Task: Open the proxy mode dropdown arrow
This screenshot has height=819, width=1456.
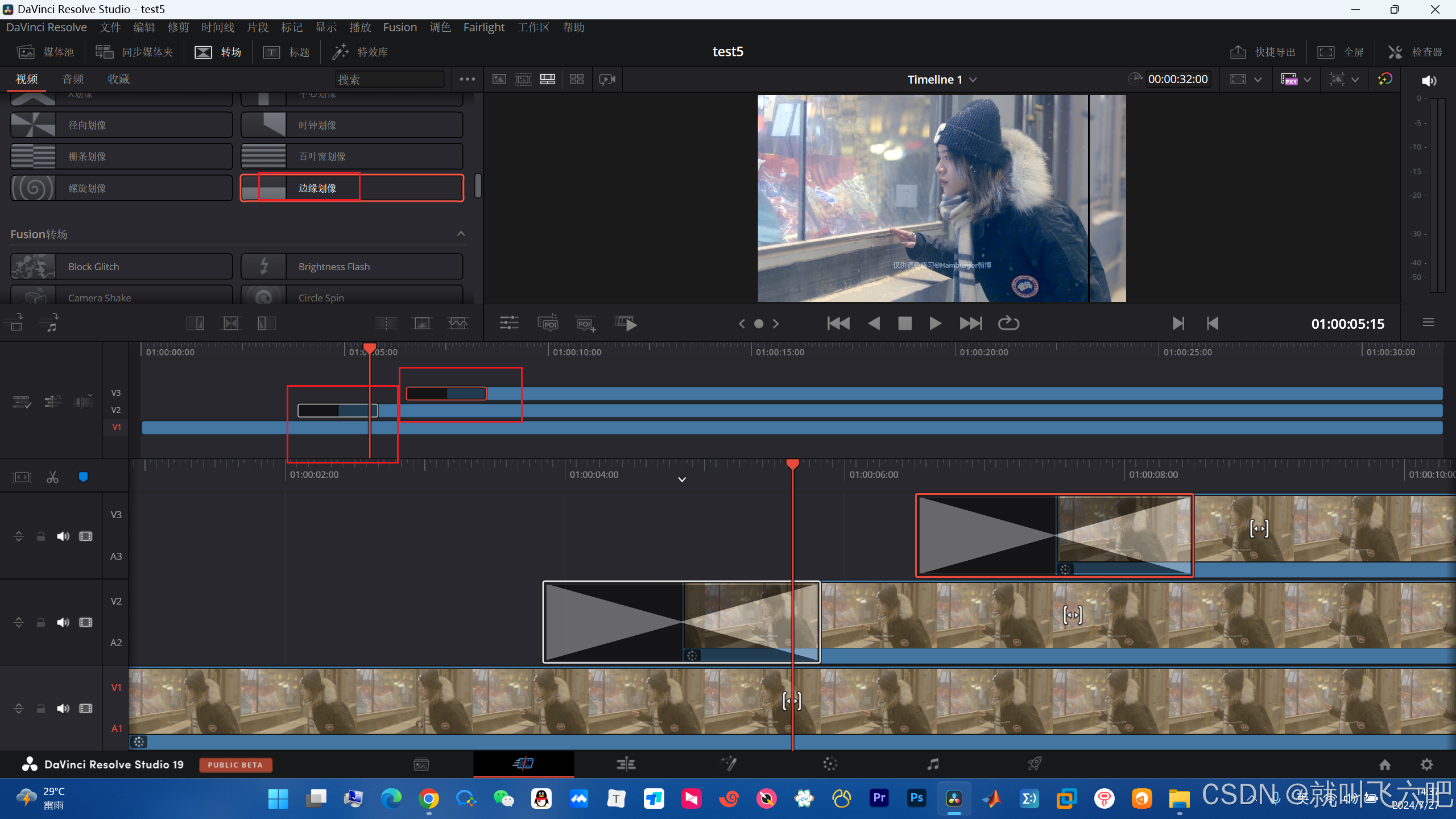Action: [1308, 80]
